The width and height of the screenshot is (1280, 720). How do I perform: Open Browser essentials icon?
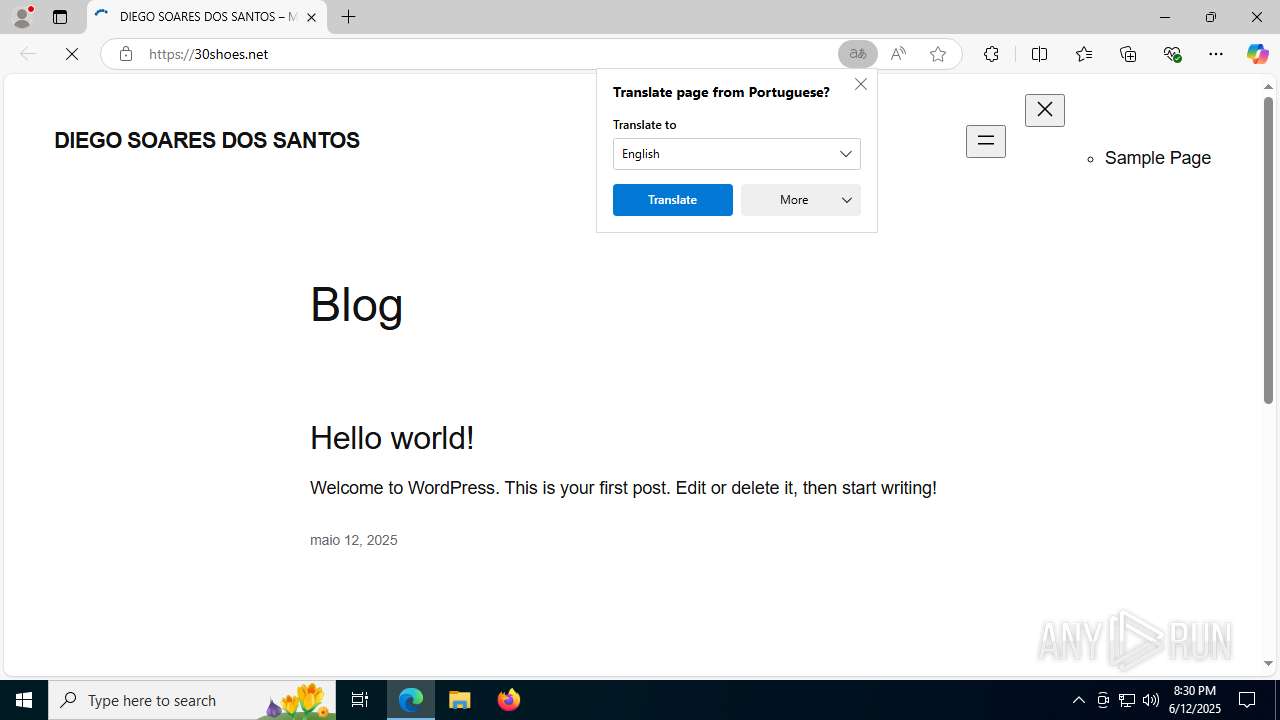click(1172, 54)
